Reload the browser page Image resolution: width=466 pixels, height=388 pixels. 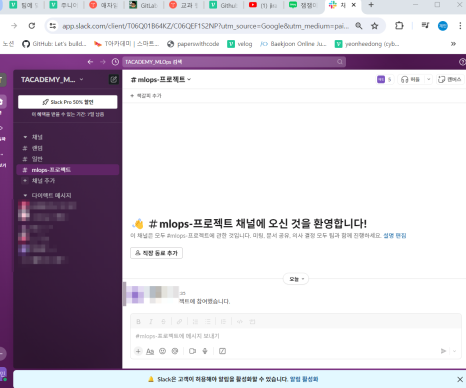[32, 26]
